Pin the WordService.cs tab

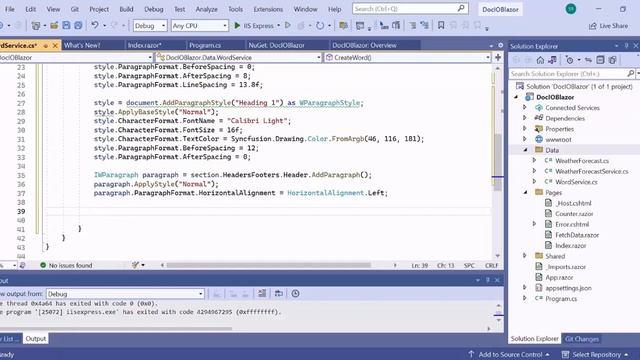(45, 45)
